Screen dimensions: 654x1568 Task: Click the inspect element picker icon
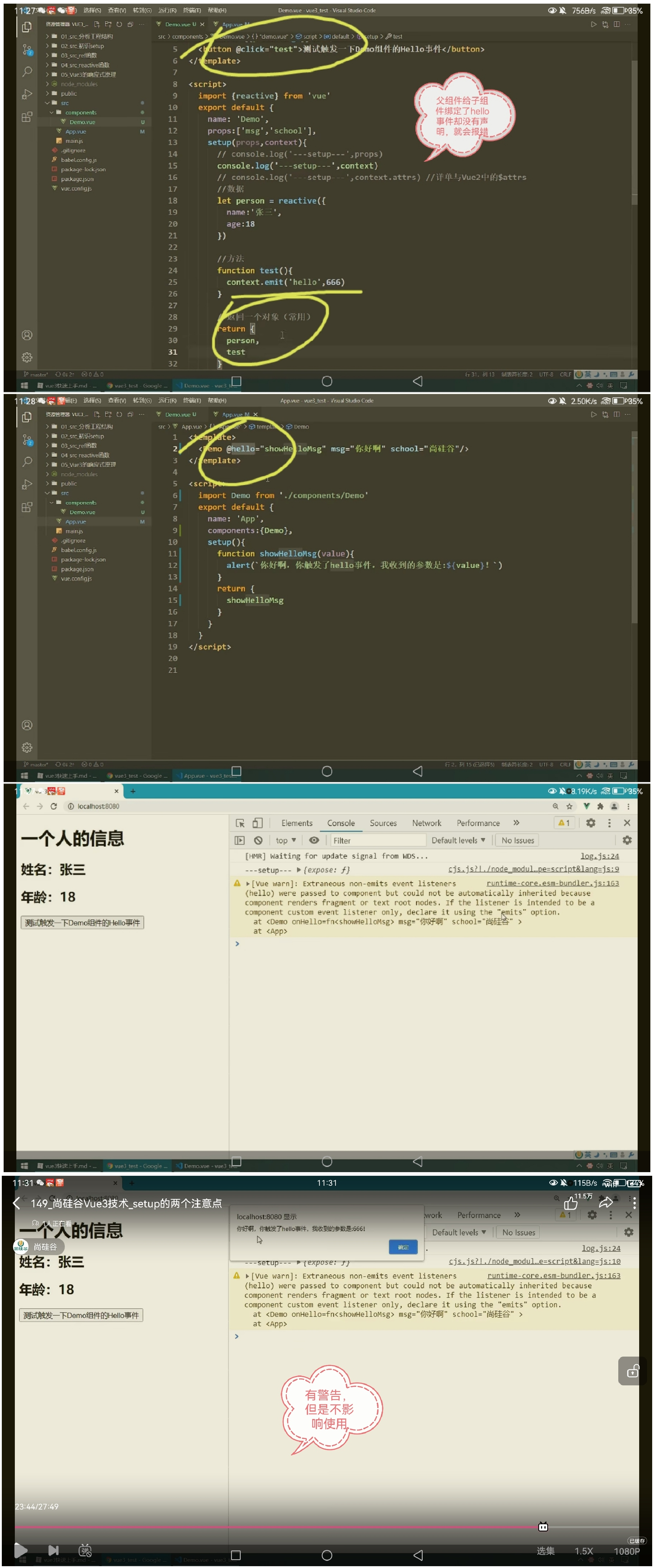[x=240, y=823]
